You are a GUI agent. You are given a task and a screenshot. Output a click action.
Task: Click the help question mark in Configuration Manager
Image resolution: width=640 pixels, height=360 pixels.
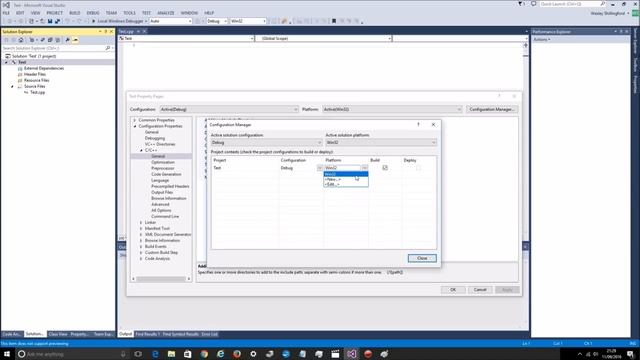(418, 124)
